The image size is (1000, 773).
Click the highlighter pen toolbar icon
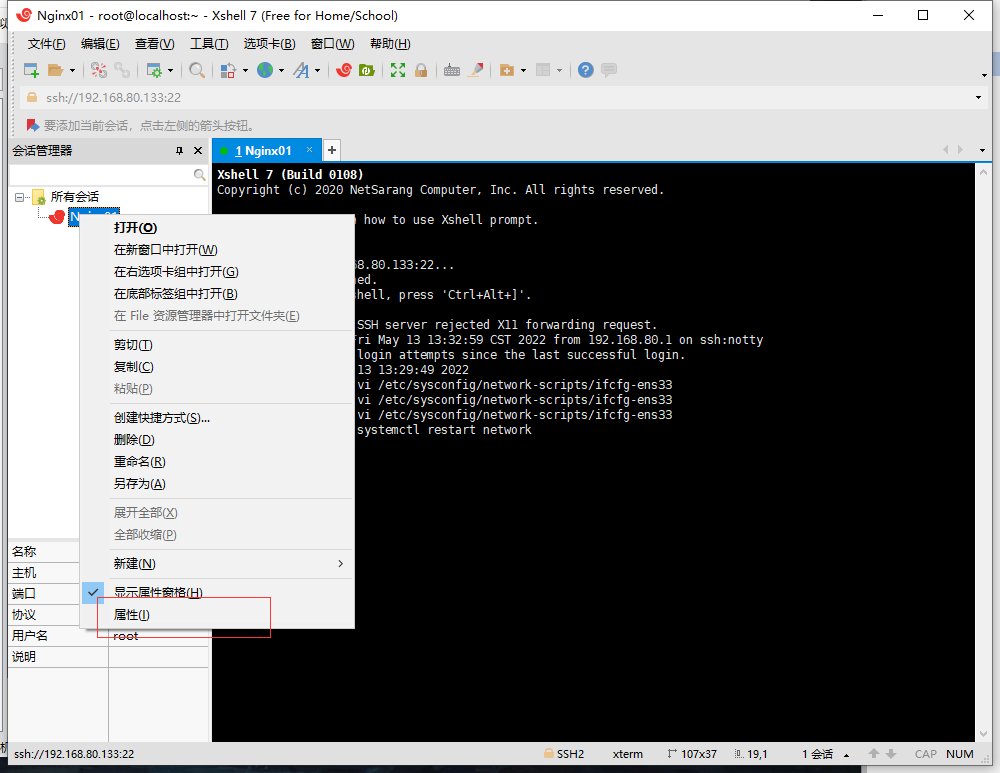pyautogui.click(x=475, y=70)
